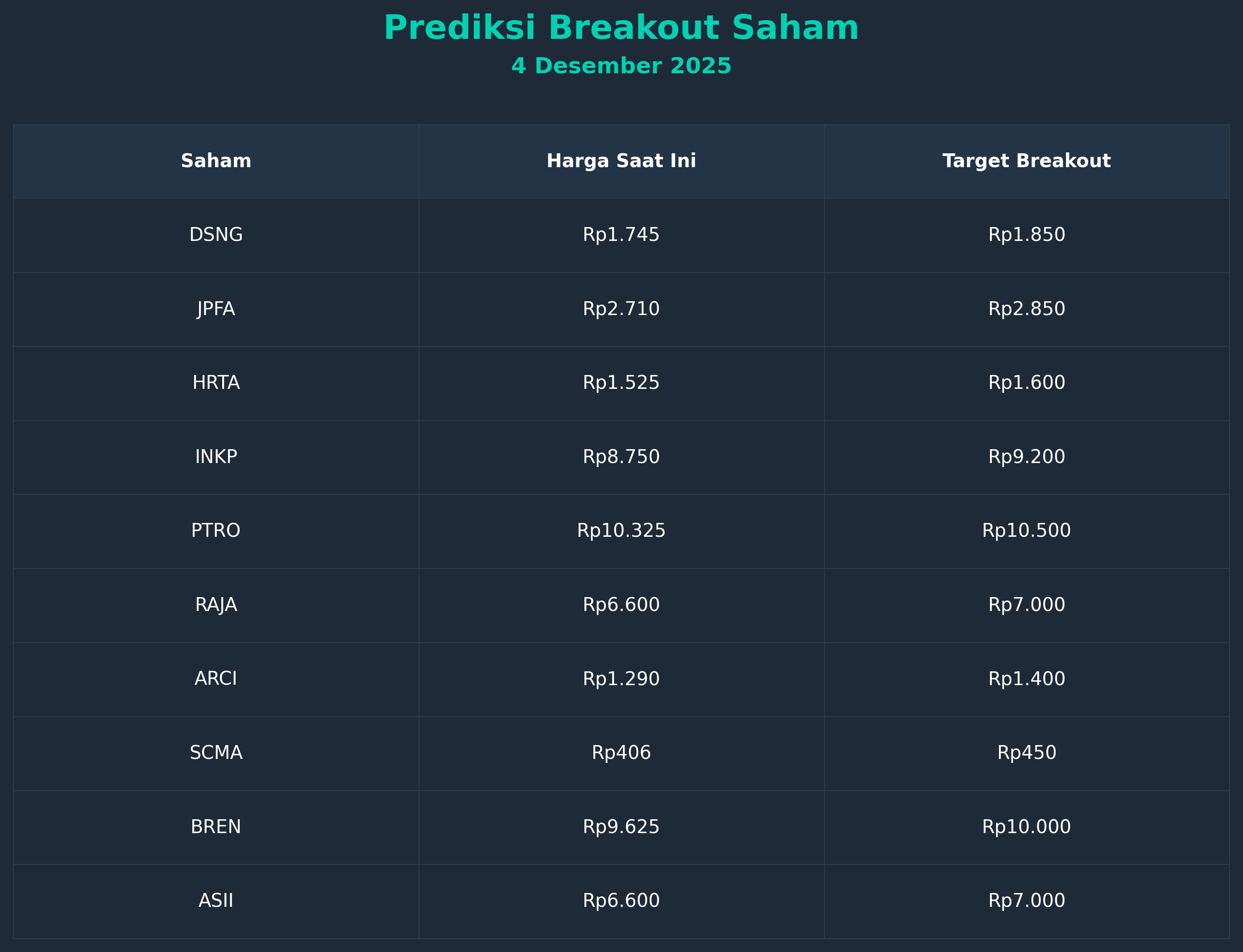Select the "Harga Saat Ini" column header

click(x=621, y=161)
